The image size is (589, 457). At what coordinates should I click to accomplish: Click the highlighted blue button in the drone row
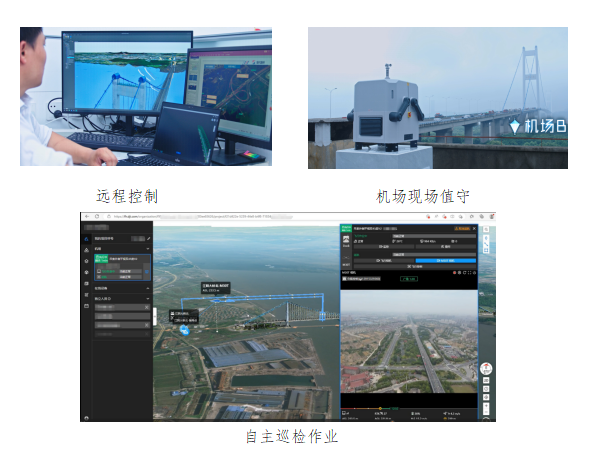(446, 261)
